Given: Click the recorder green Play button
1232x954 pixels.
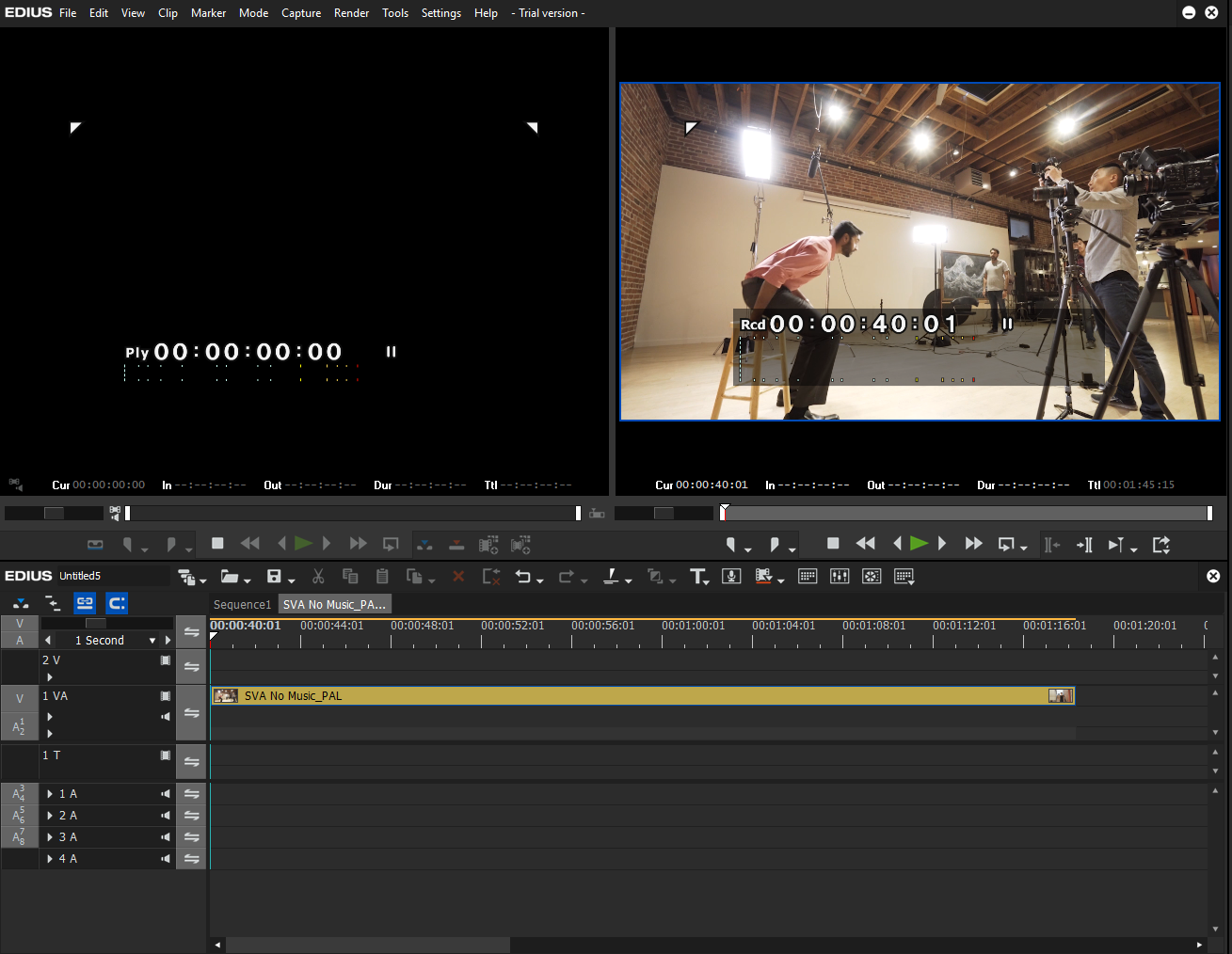Looking at the screenshot, I should pos(920,544).
